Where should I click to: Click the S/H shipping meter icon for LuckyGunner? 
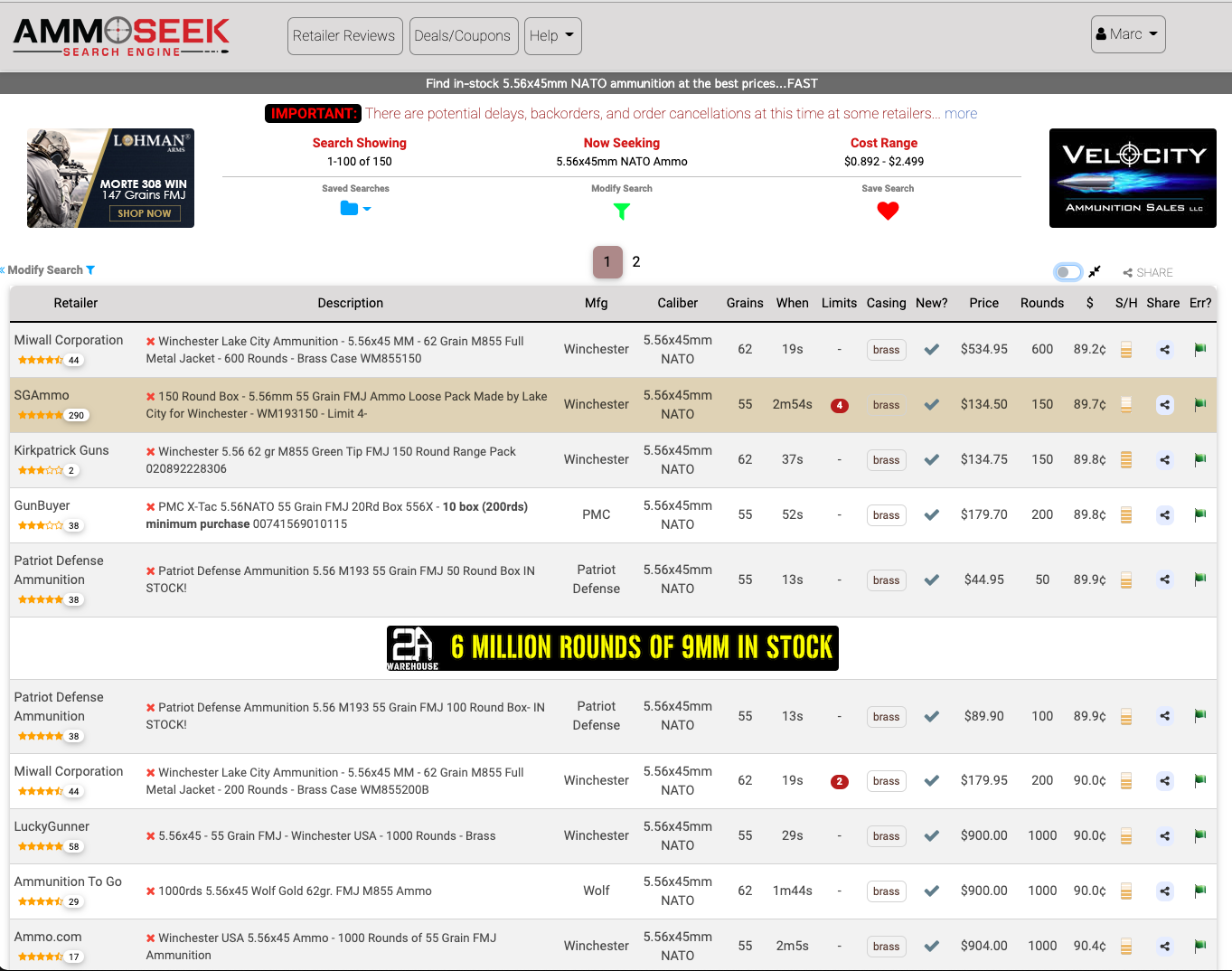[1125, 835]
